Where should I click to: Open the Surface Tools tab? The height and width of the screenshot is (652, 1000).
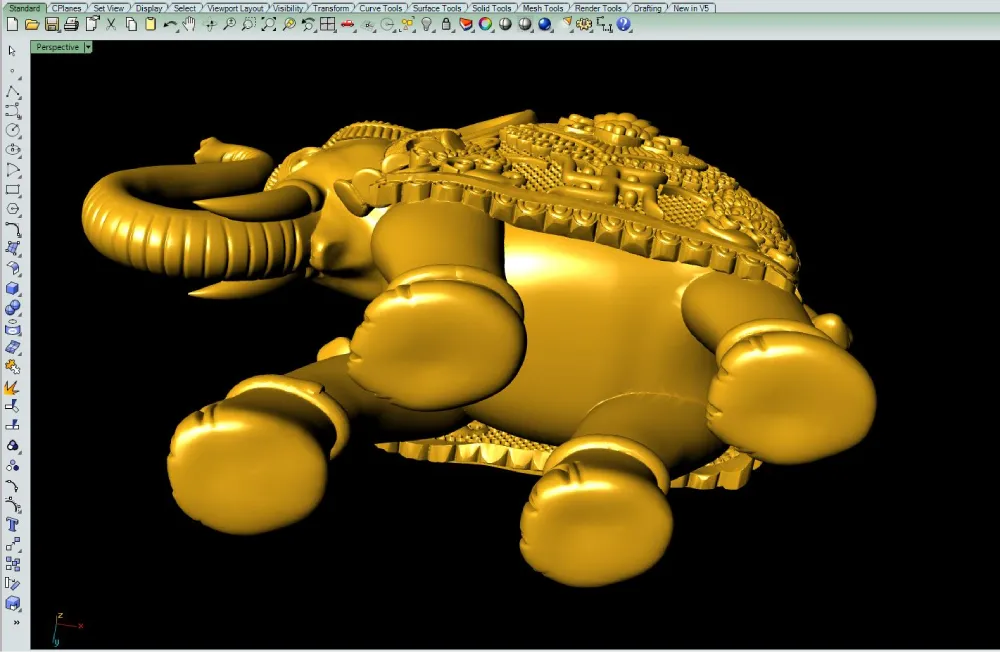[437, 8]
